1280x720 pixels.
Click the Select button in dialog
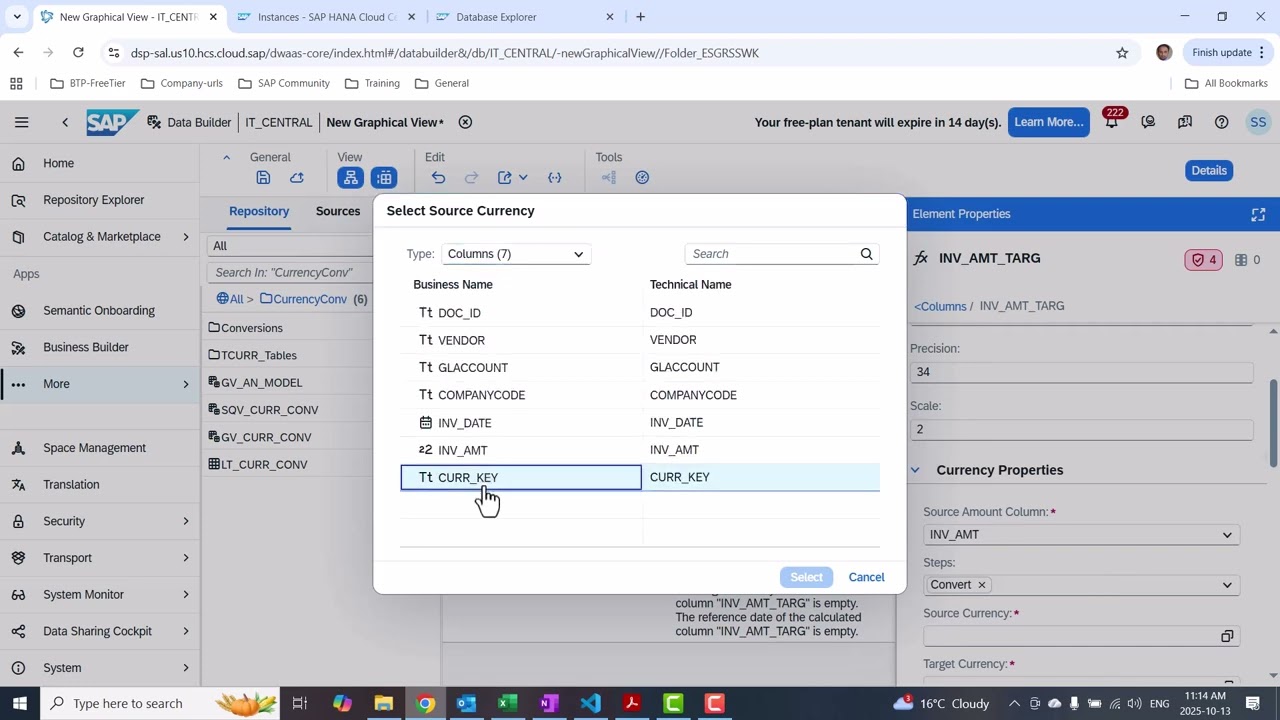coord(806,577)
